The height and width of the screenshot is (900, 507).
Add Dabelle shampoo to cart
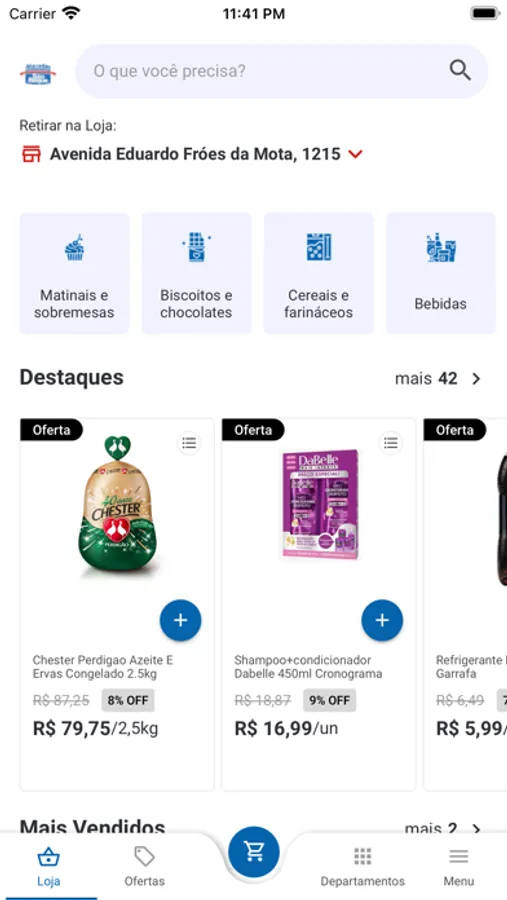pyautogui.click(x=382, y=620)
